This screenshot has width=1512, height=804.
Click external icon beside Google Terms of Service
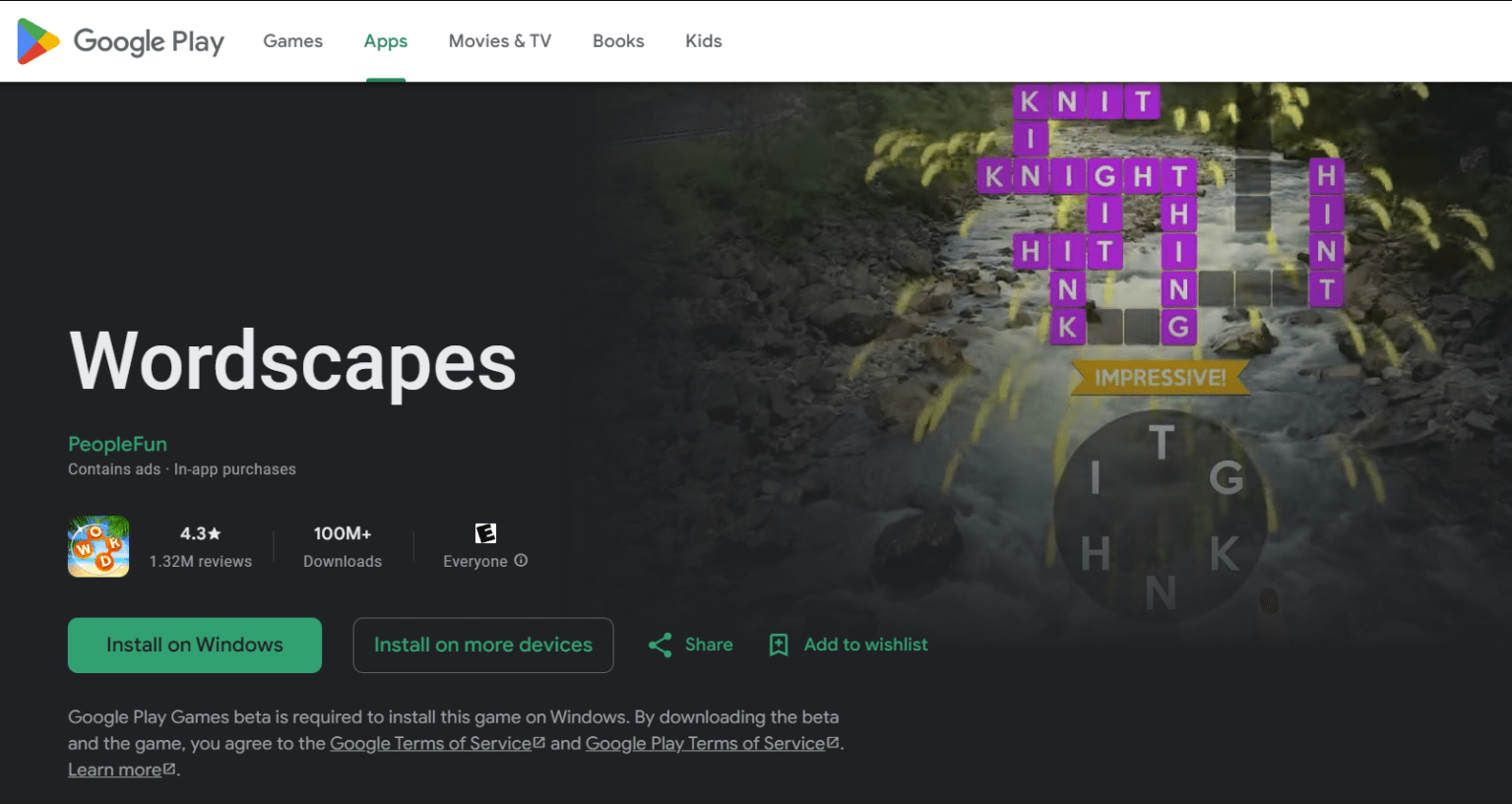(x=539, y=743)
